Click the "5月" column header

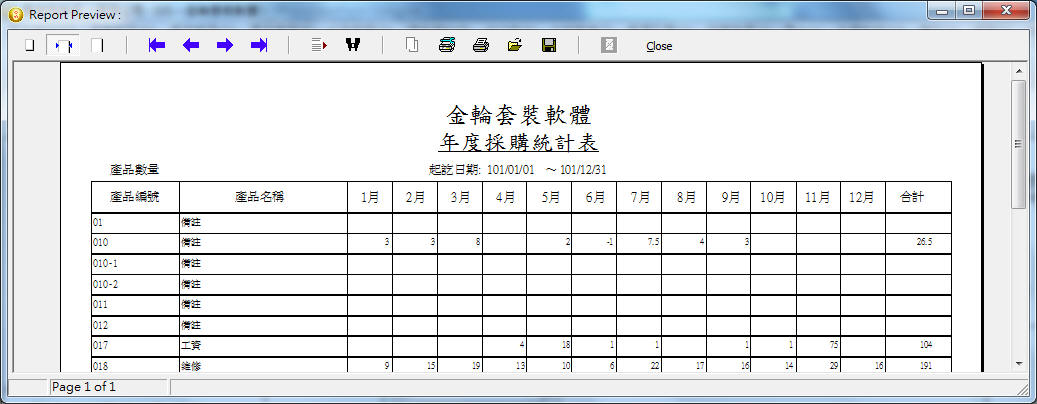point(550,197)
